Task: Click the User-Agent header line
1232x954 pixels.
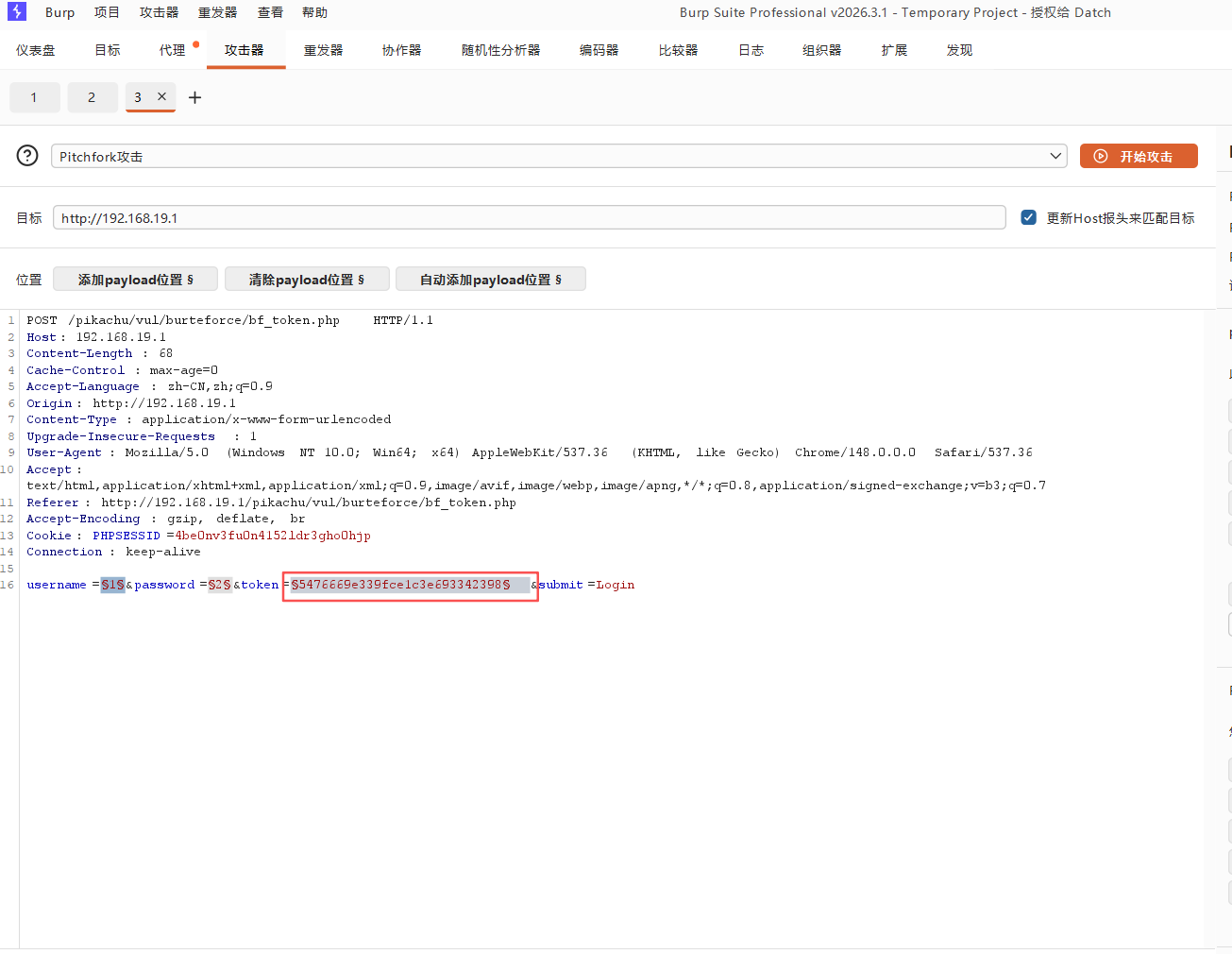Action: click(x=529, y=452)
